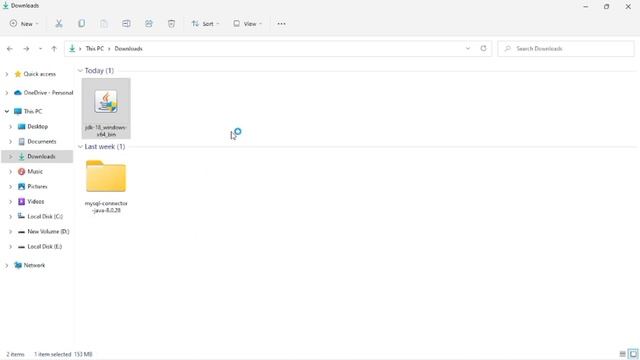
Task: Click the Cut scissors icon
Action: click(59, 24)
